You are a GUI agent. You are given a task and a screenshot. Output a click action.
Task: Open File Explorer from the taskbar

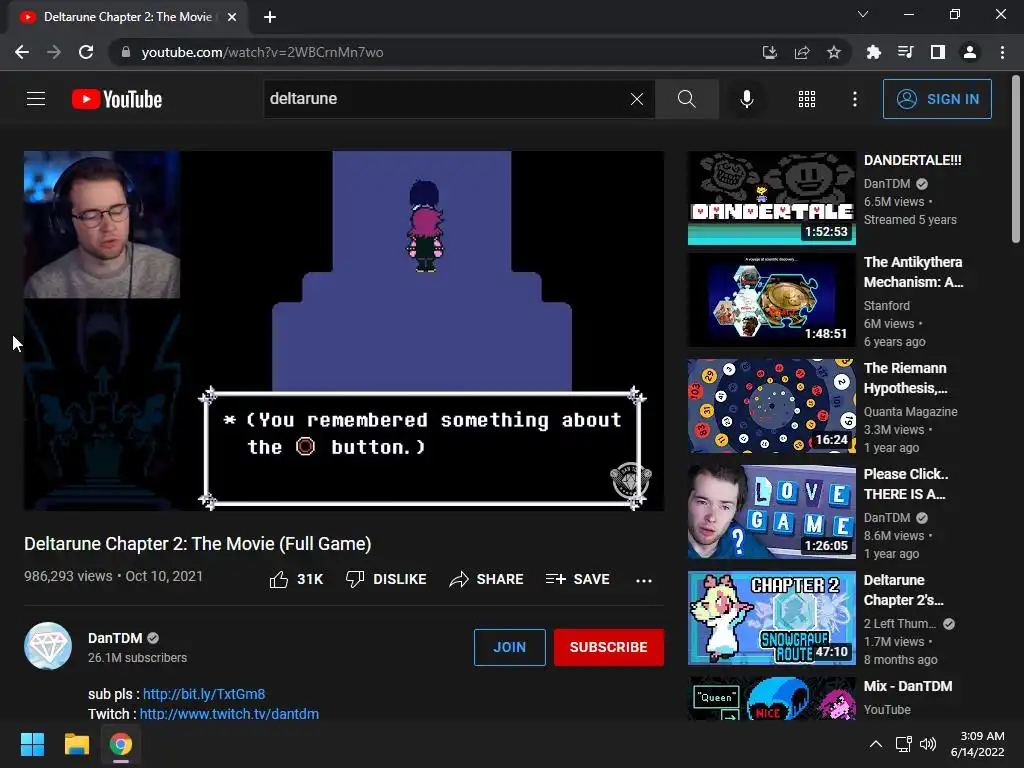click(76, 744)
